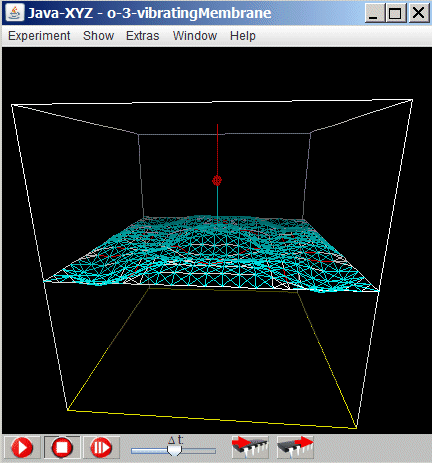Stop the simulation with the red stop button

(62, 447)
